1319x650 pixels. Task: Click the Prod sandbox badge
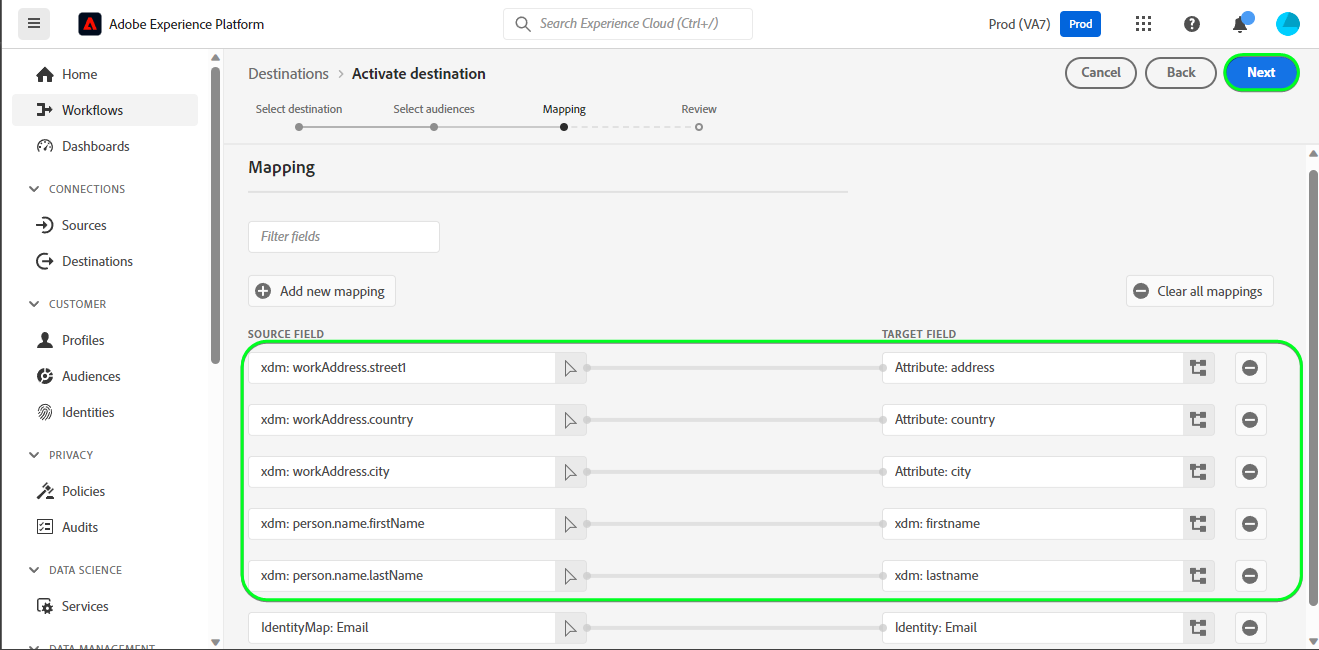pos(1080,24)
